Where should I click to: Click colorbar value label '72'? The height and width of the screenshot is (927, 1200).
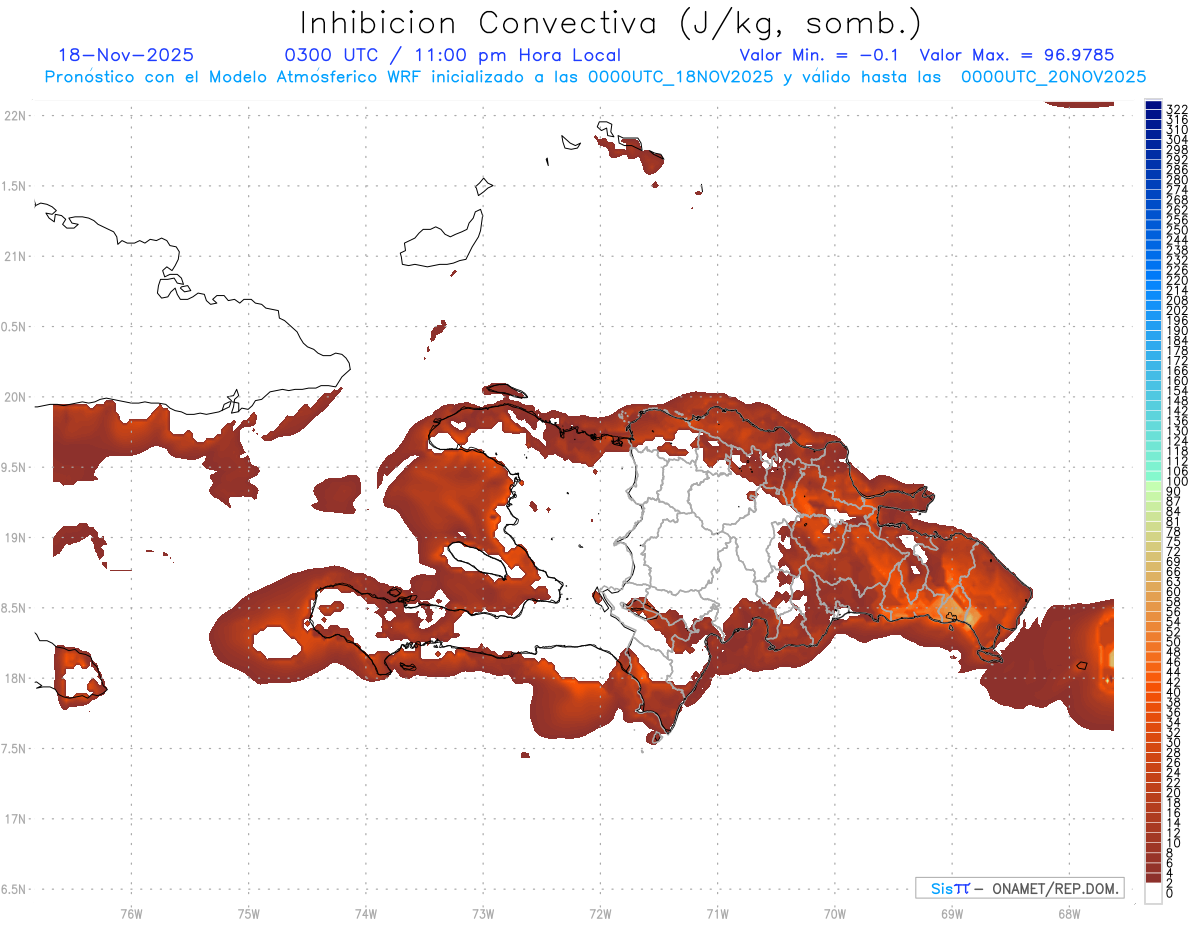pyautogui.click(x=1173, y=552)
